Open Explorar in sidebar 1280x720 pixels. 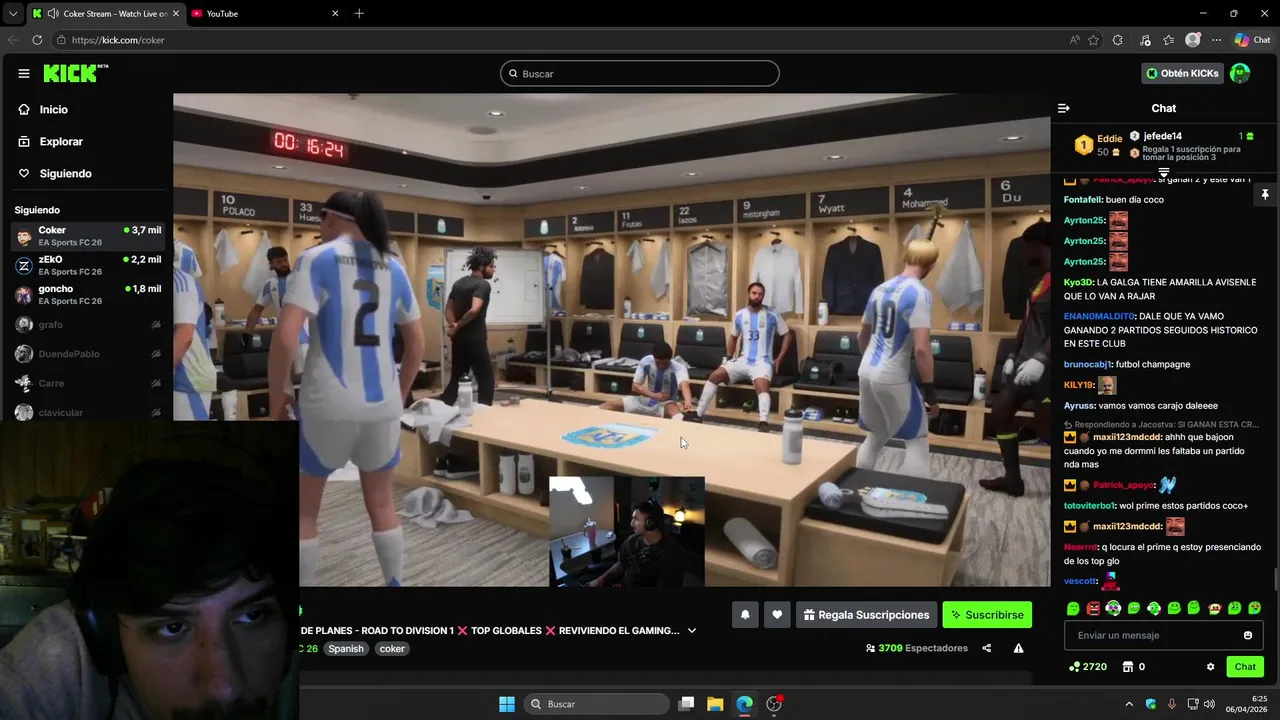(61, 141)
